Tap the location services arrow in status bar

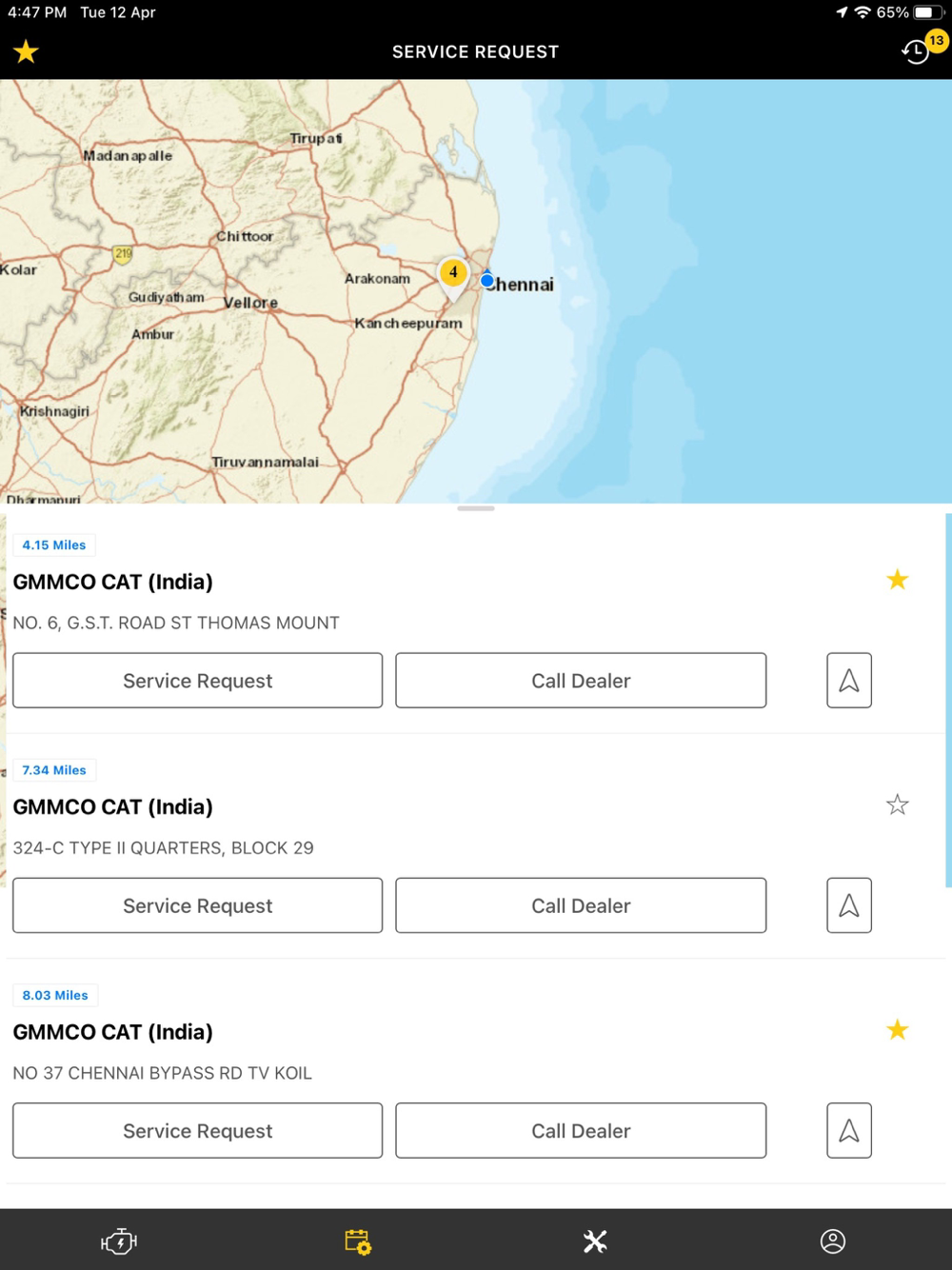click(842, 12)
